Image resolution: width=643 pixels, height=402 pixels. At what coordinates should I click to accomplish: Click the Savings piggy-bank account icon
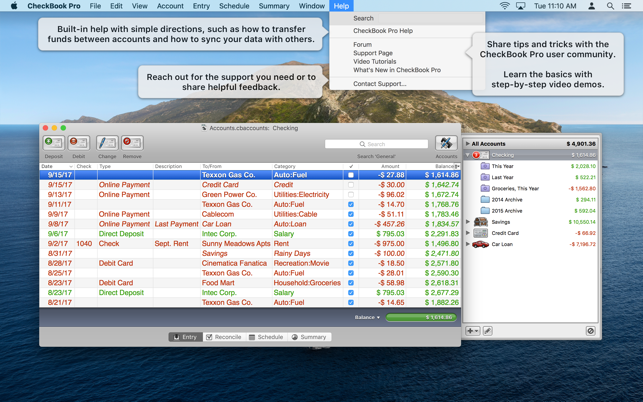coord(481,222)
